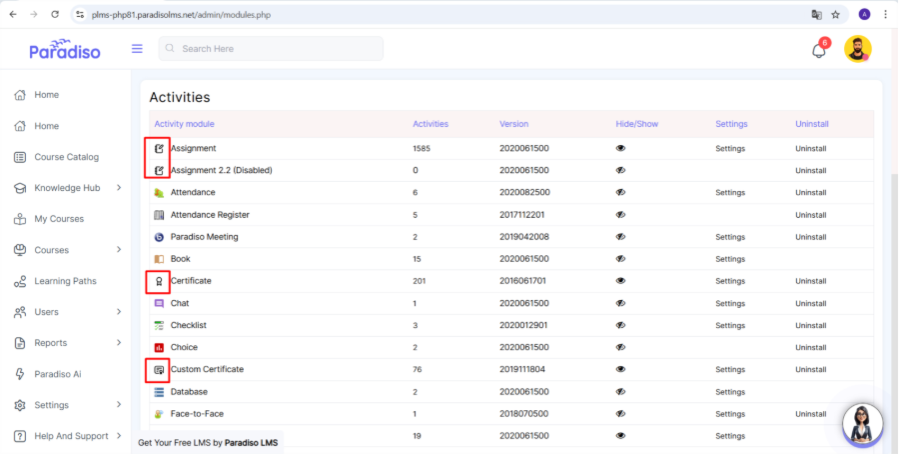Click the Certificate module ribbon icon
Screen dimensions: 900x454
158,281
